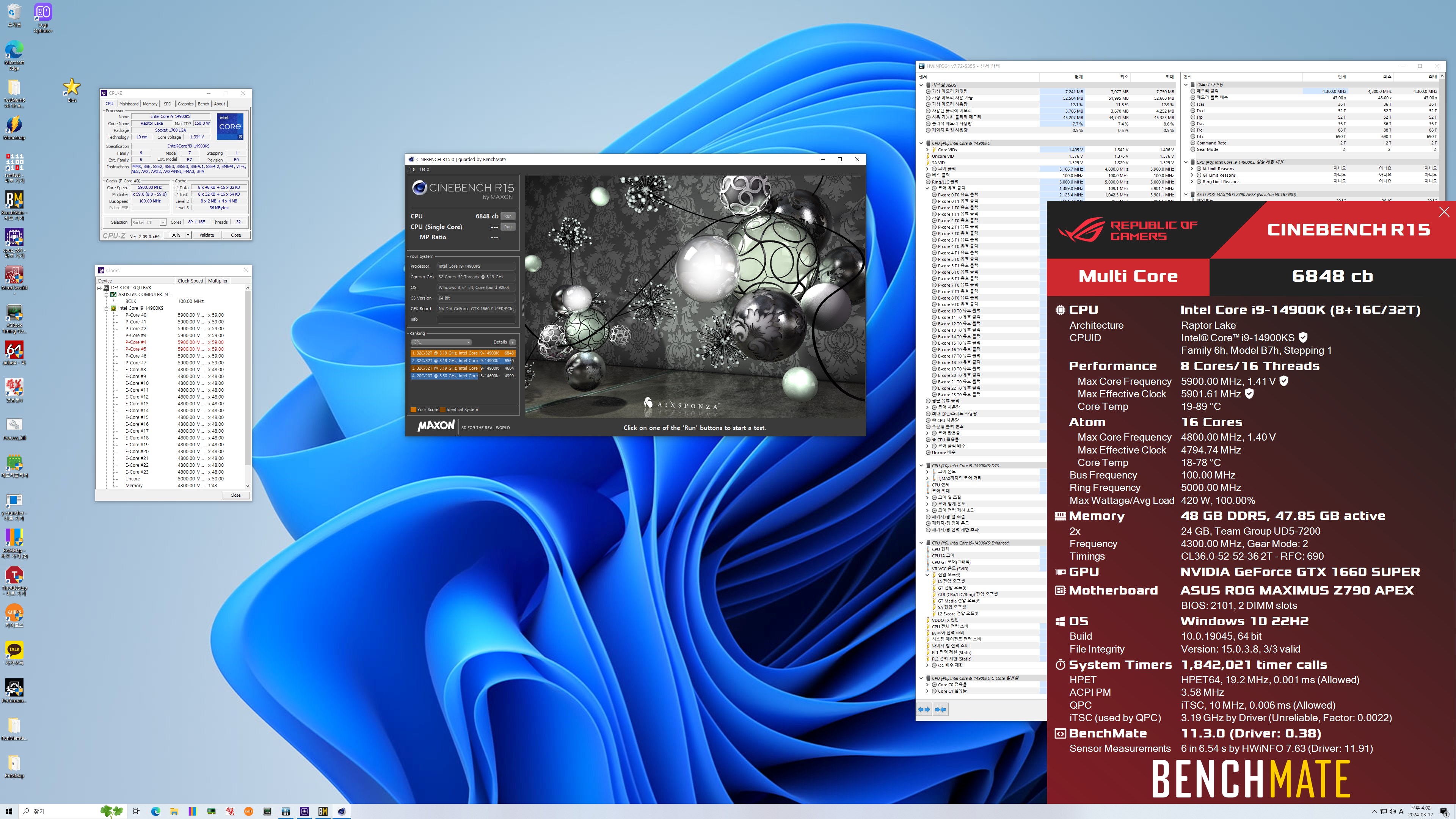Collapse Intel Core i9 14900KS node in Clocks
The height and width of the screenshot is (819, 1456).
[x=106, y=309]
